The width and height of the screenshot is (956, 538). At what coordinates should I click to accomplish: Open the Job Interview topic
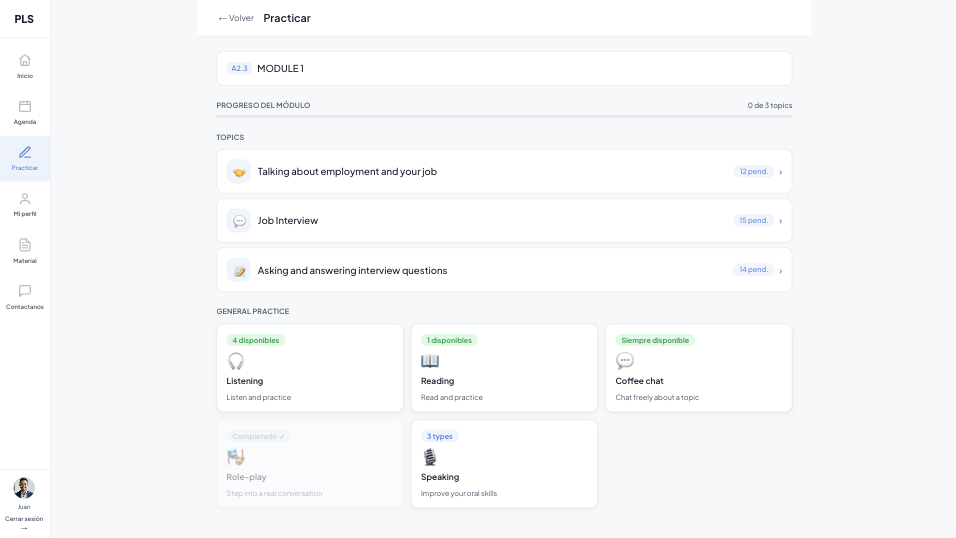coord(504,221)
